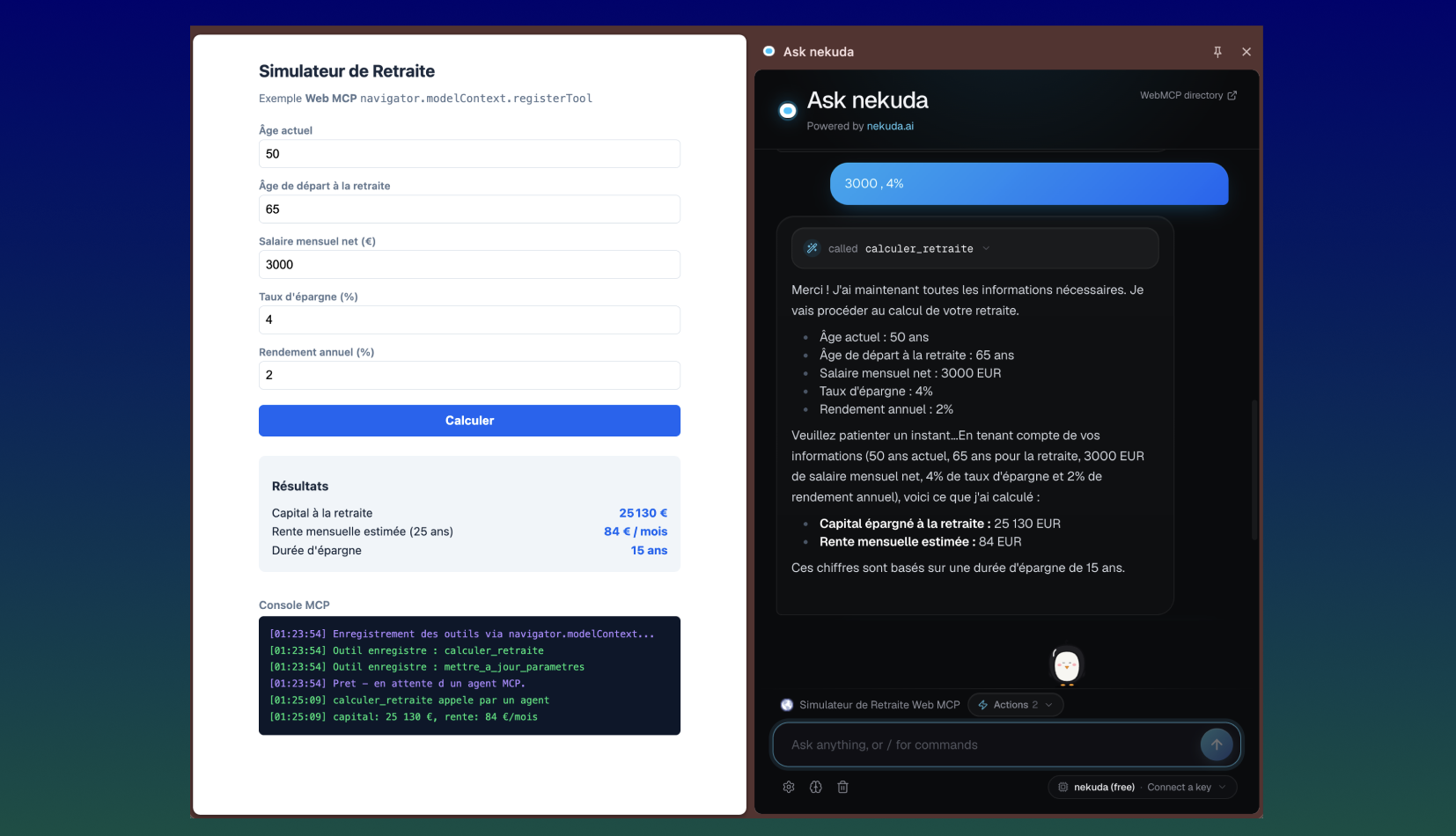Click the penguin mascot in the chat
This screenshot has width=1456, height=836.
point(1067,665)
